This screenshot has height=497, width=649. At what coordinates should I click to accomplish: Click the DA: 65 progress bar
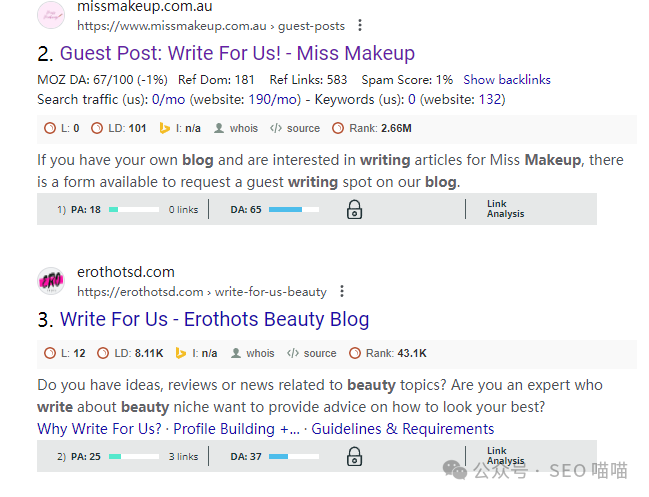point(294,210)
